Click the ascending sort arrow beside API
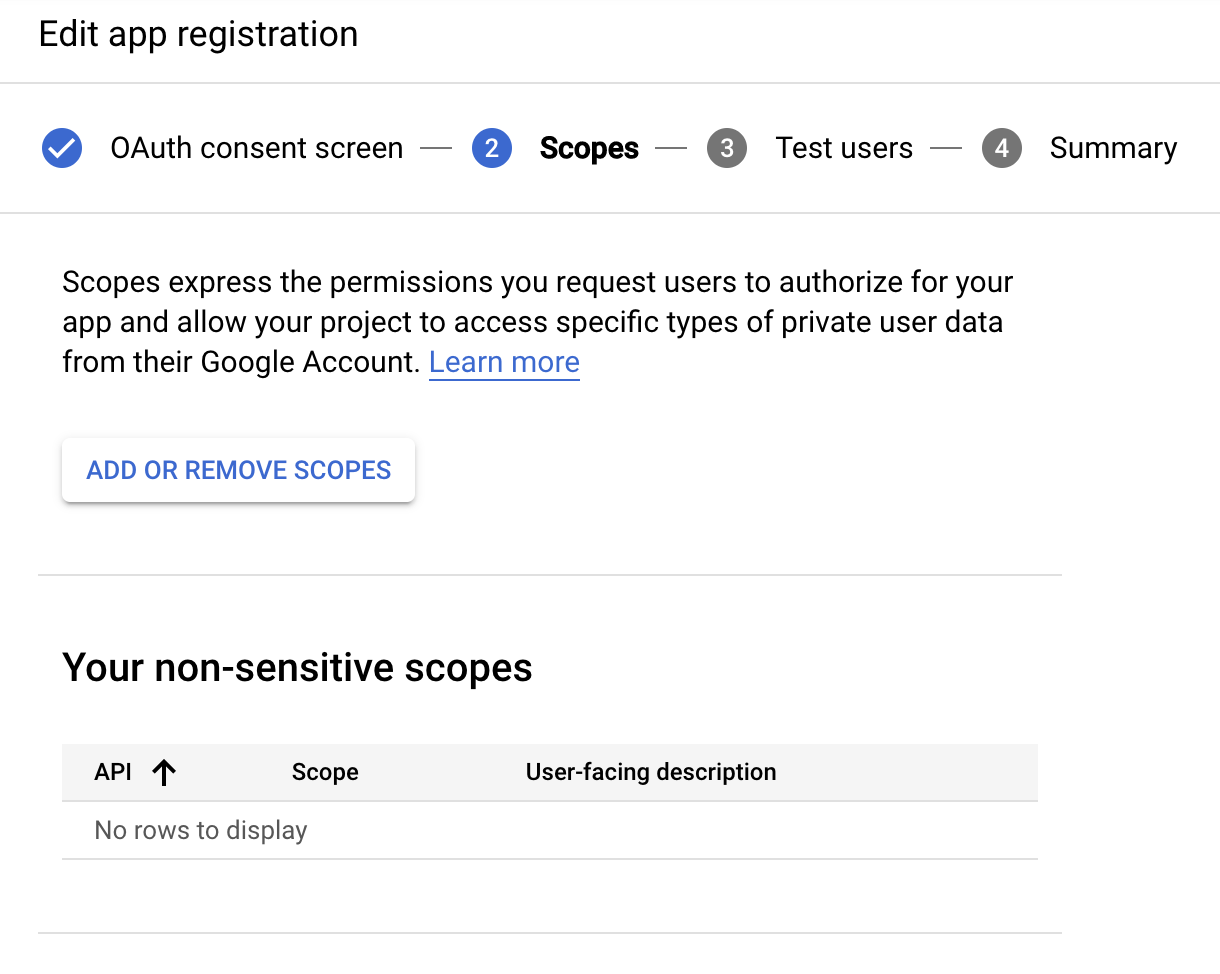The image size is (1220, 974). point(165,771)
